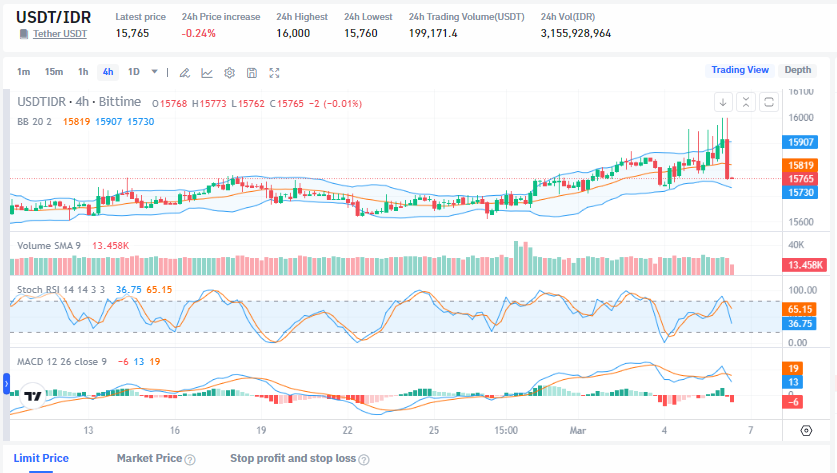Click help icon next to Market Price
Viewport: 837px width, 473px height.
click(190, 459)
